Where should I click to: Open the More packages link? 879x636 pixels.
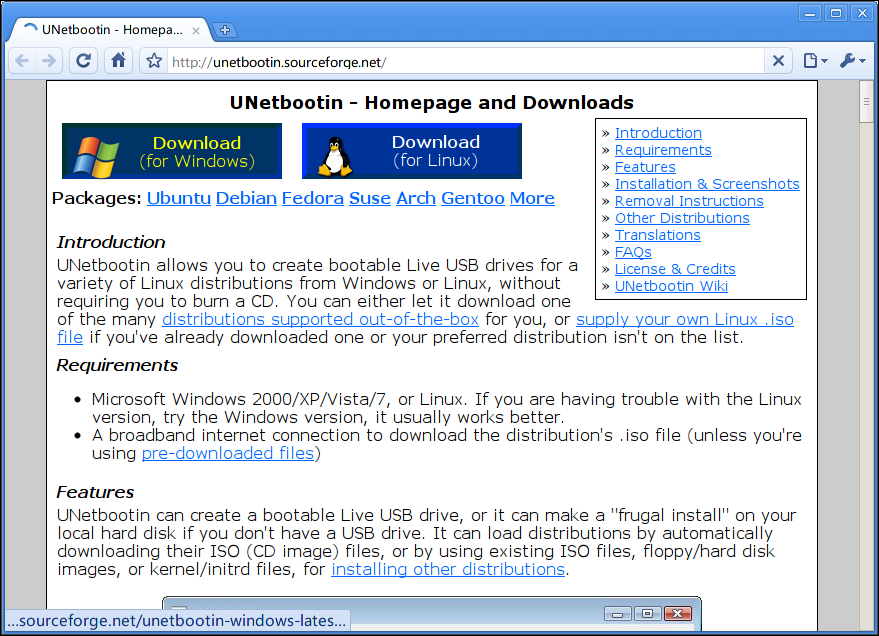532,198
